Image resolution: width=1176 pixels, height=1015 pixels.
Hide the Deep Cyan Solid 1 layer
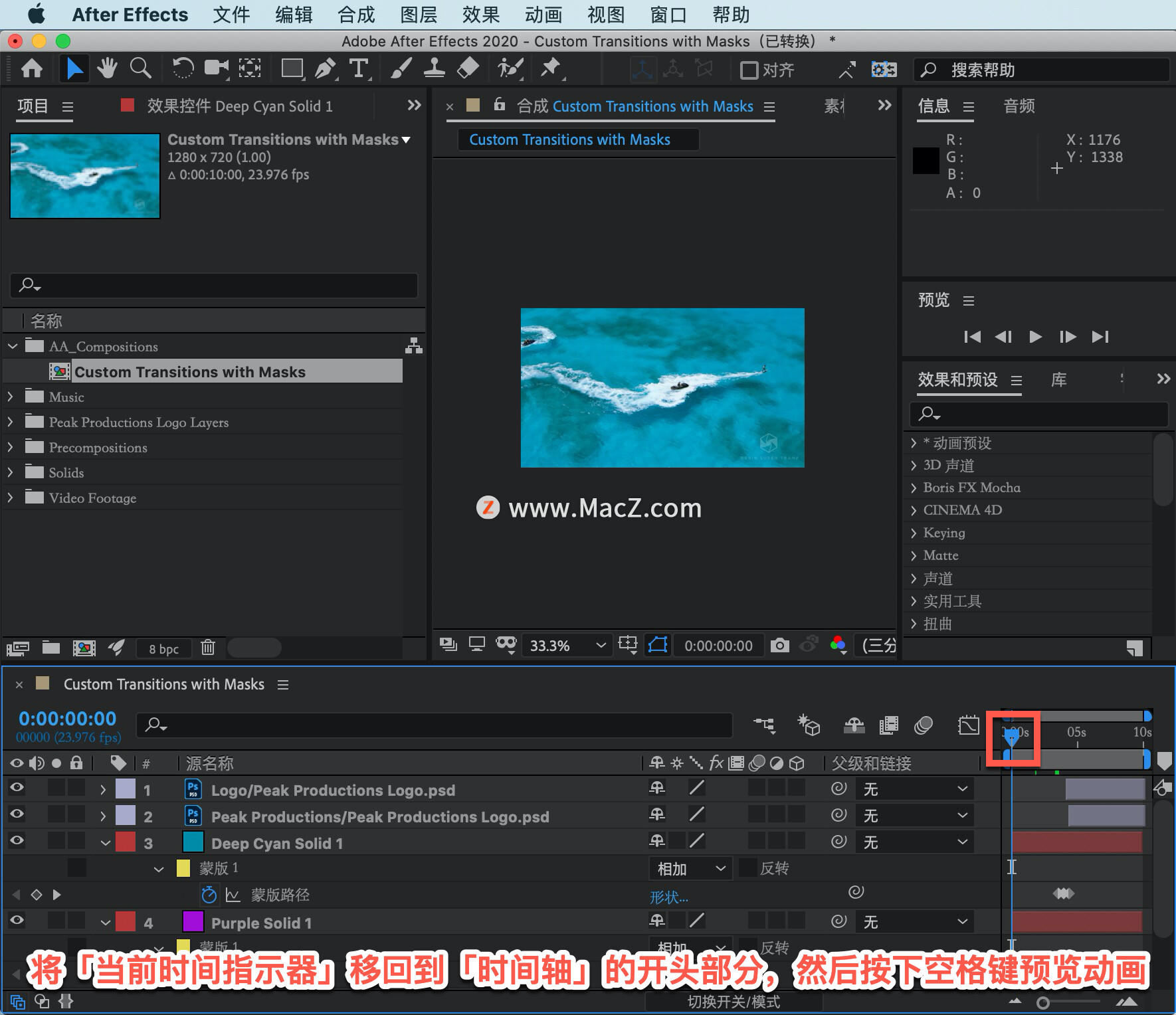coord(17,841)
